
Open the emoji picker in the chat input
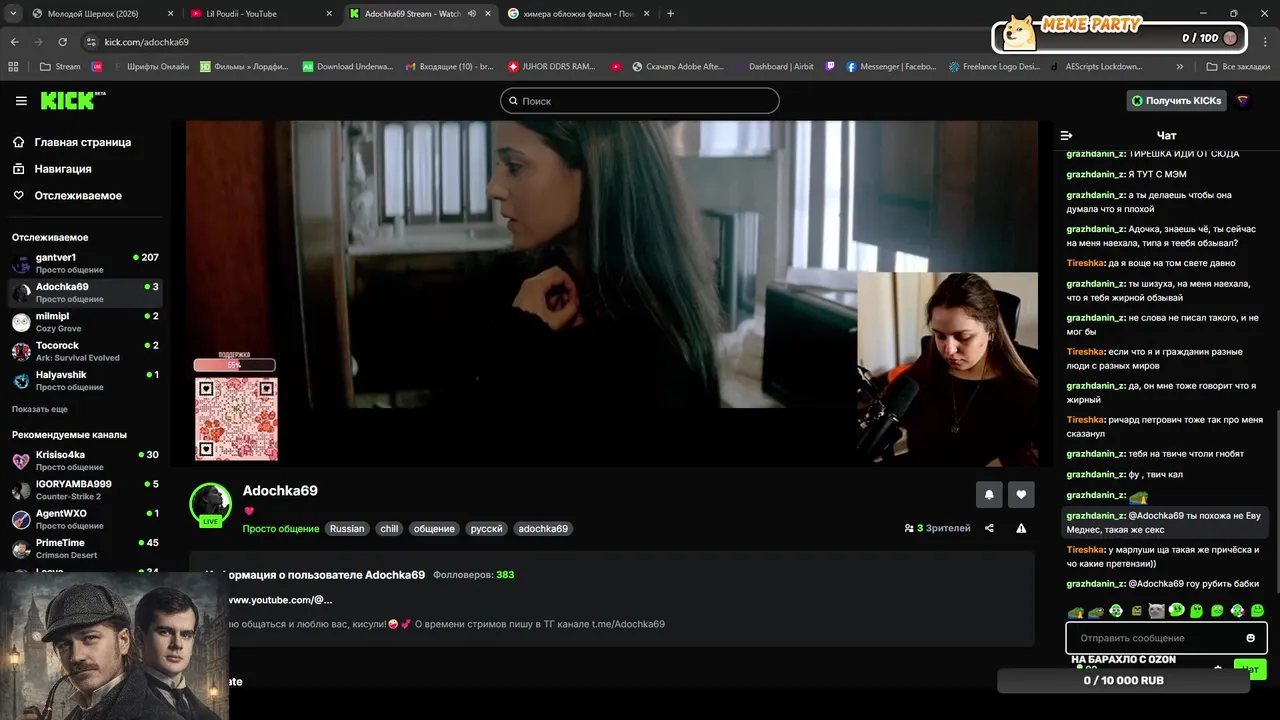click(x=1250, y=638)
